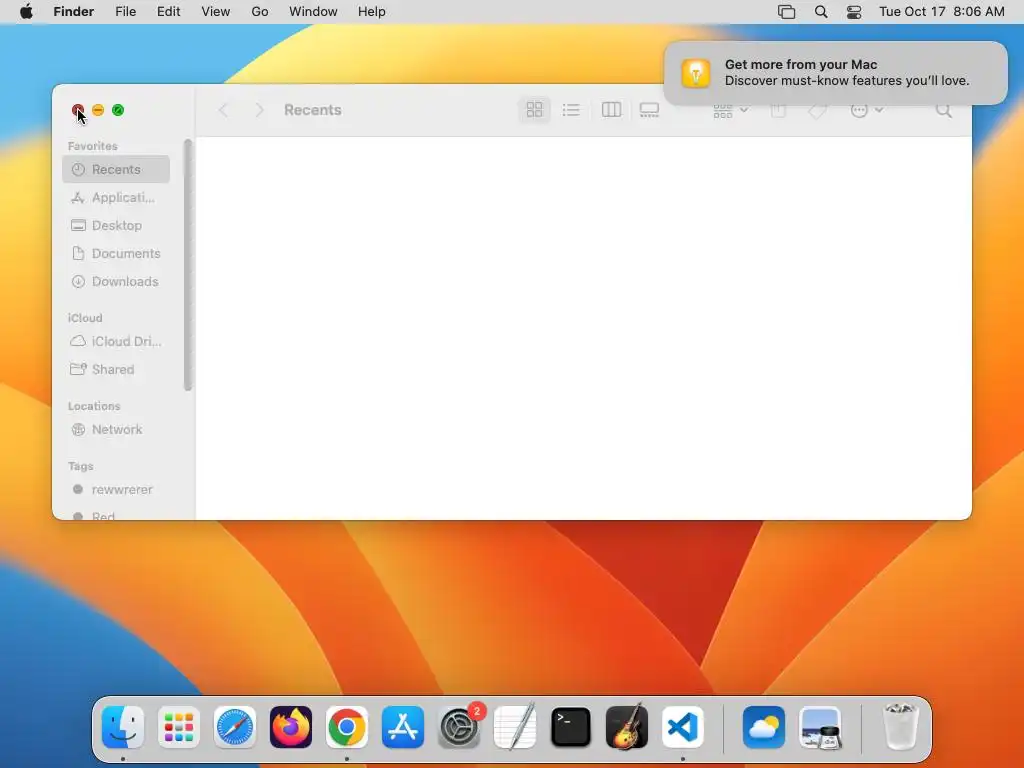1024x768 pixels.
Task: Open Launchpad from the Dock
Action: (x=179, y=727)
